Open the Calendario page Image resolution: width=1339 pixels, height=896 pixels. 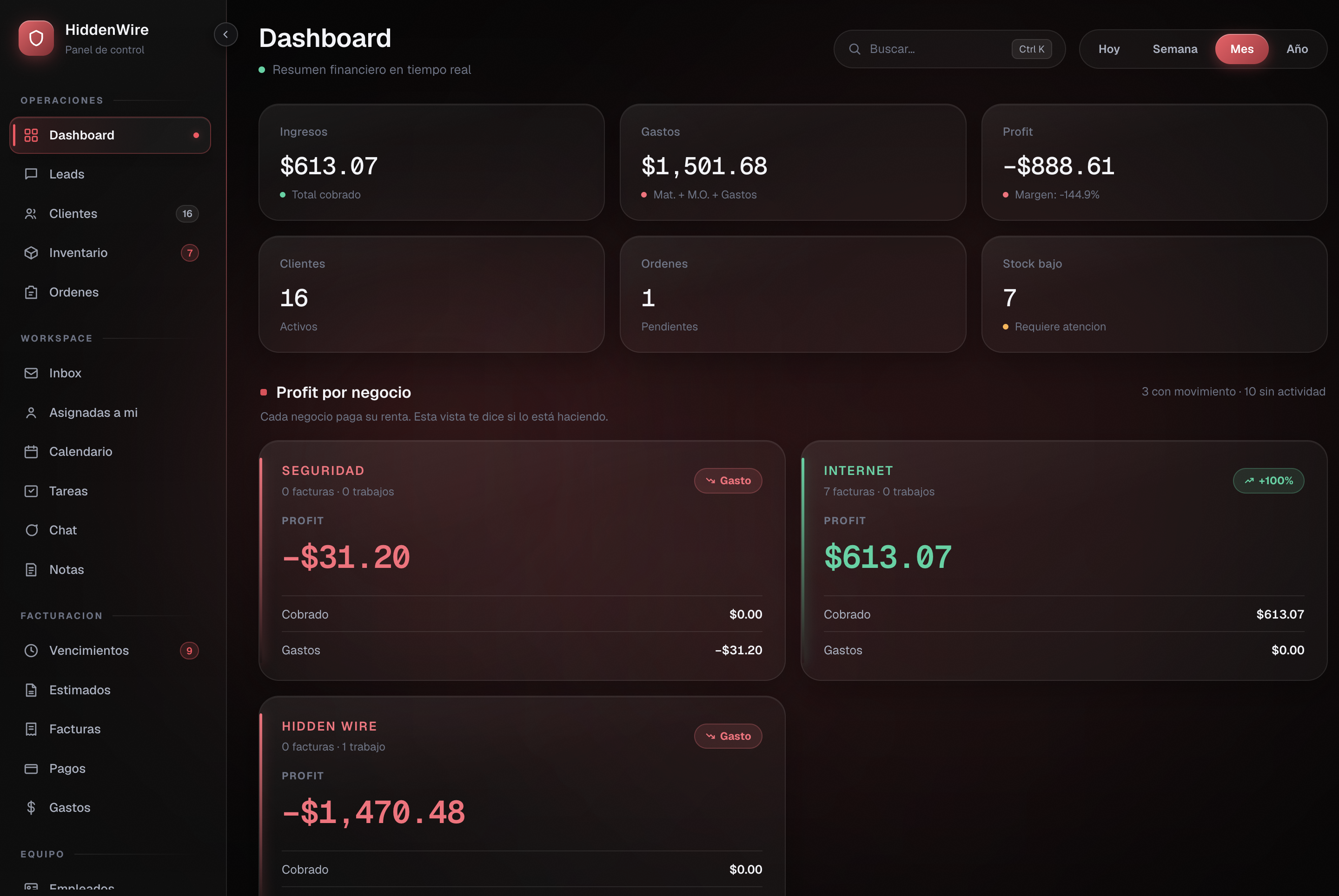[110, 451]
